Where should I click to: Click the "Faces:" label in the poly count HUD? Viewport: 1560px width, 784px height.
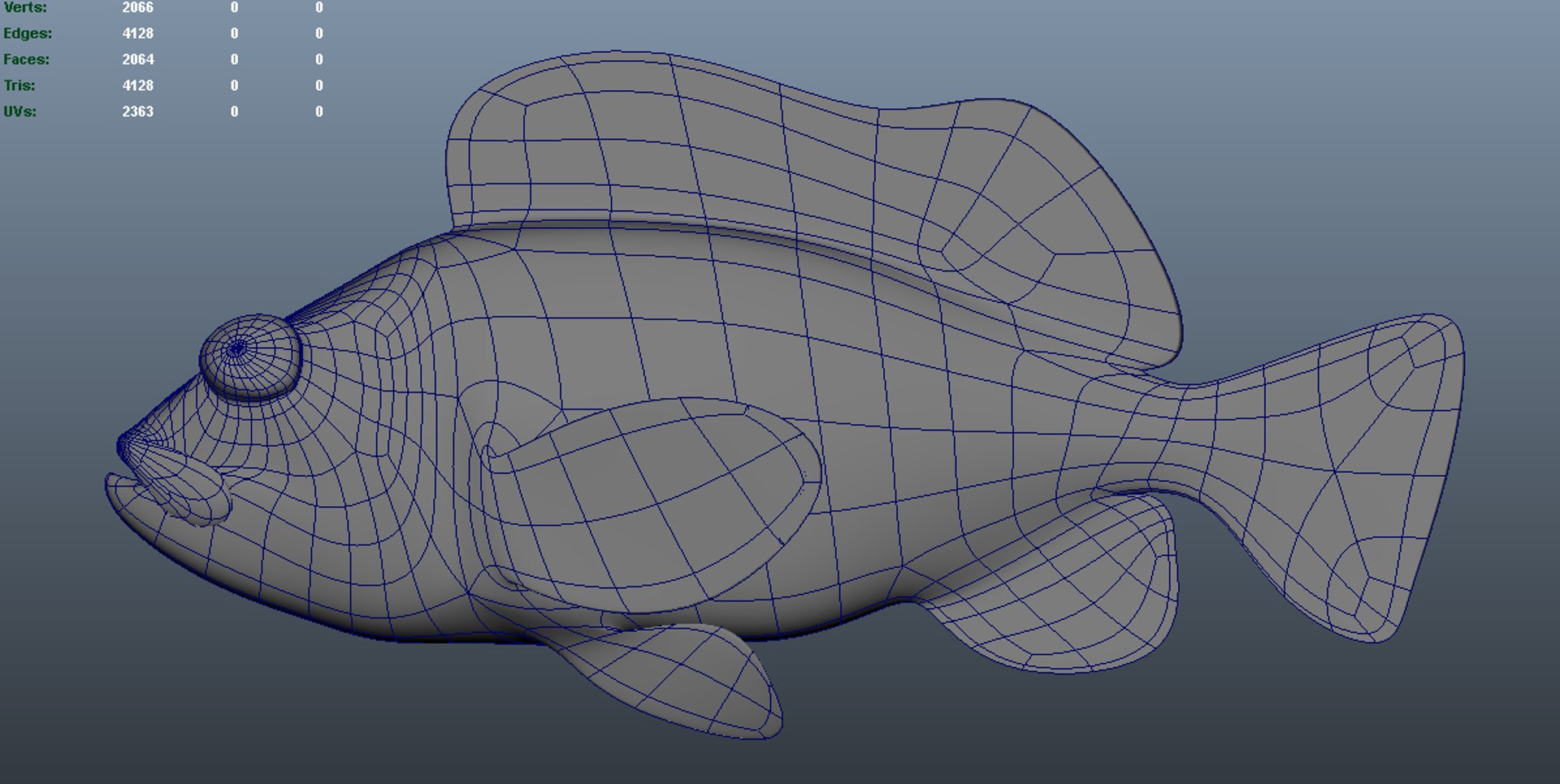(x=26, y=59)
